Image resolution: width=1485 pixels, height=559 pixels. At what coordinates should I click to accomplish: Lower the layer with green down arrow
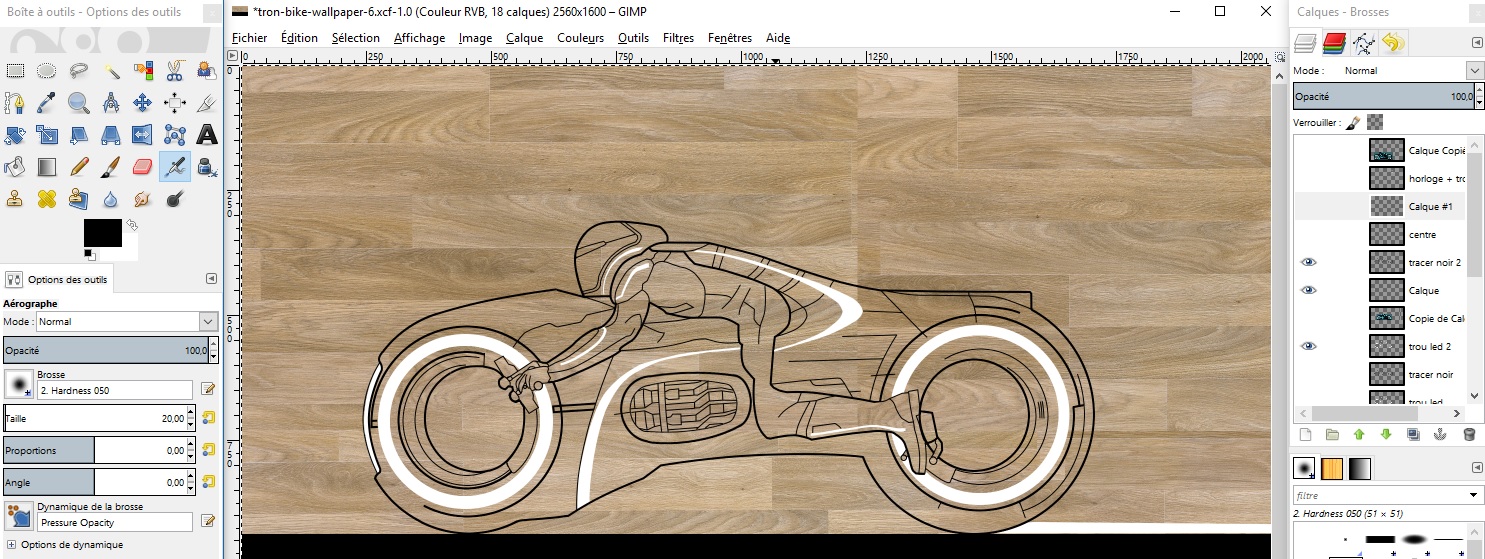[1386, 434]
